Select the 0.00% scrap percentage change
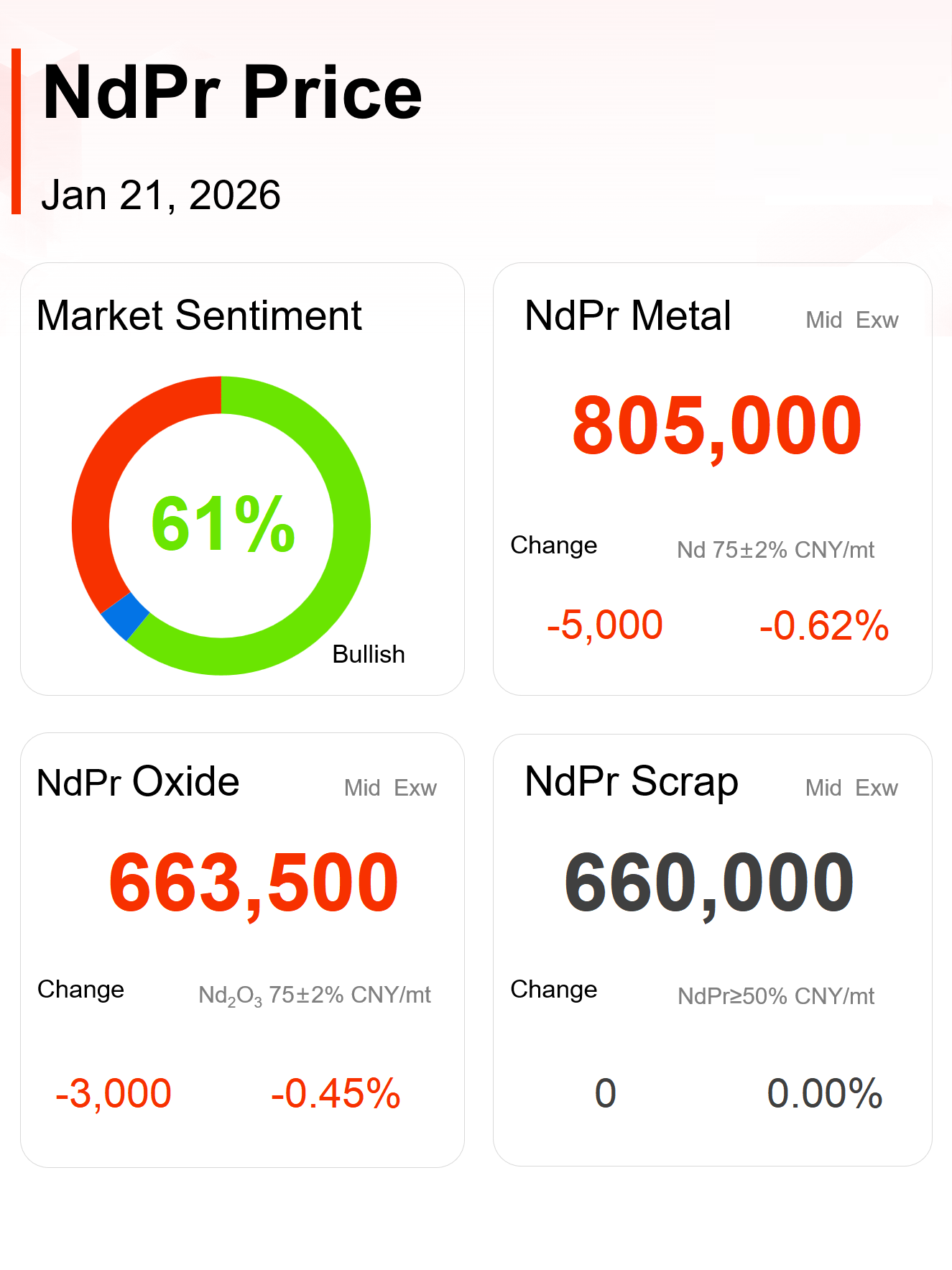The width and height of the screenshot is (952, 1270). pos(824,1093)
